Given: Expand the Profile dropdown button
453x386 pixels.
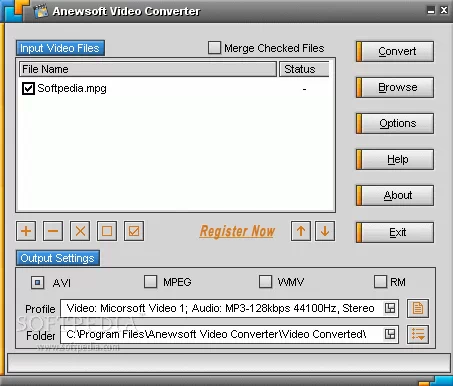Looking at the screenshot, I should pos(390,308).
